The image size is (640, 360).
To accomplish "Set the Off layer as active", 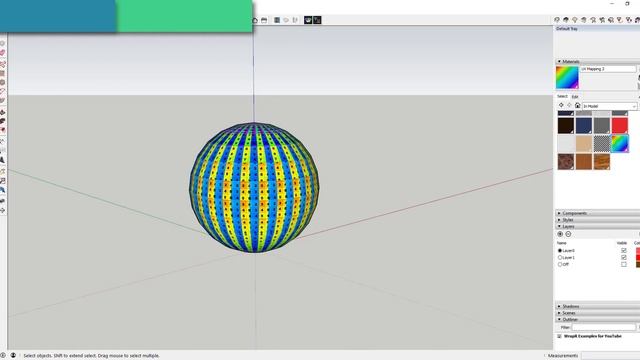I will (560, 264).
